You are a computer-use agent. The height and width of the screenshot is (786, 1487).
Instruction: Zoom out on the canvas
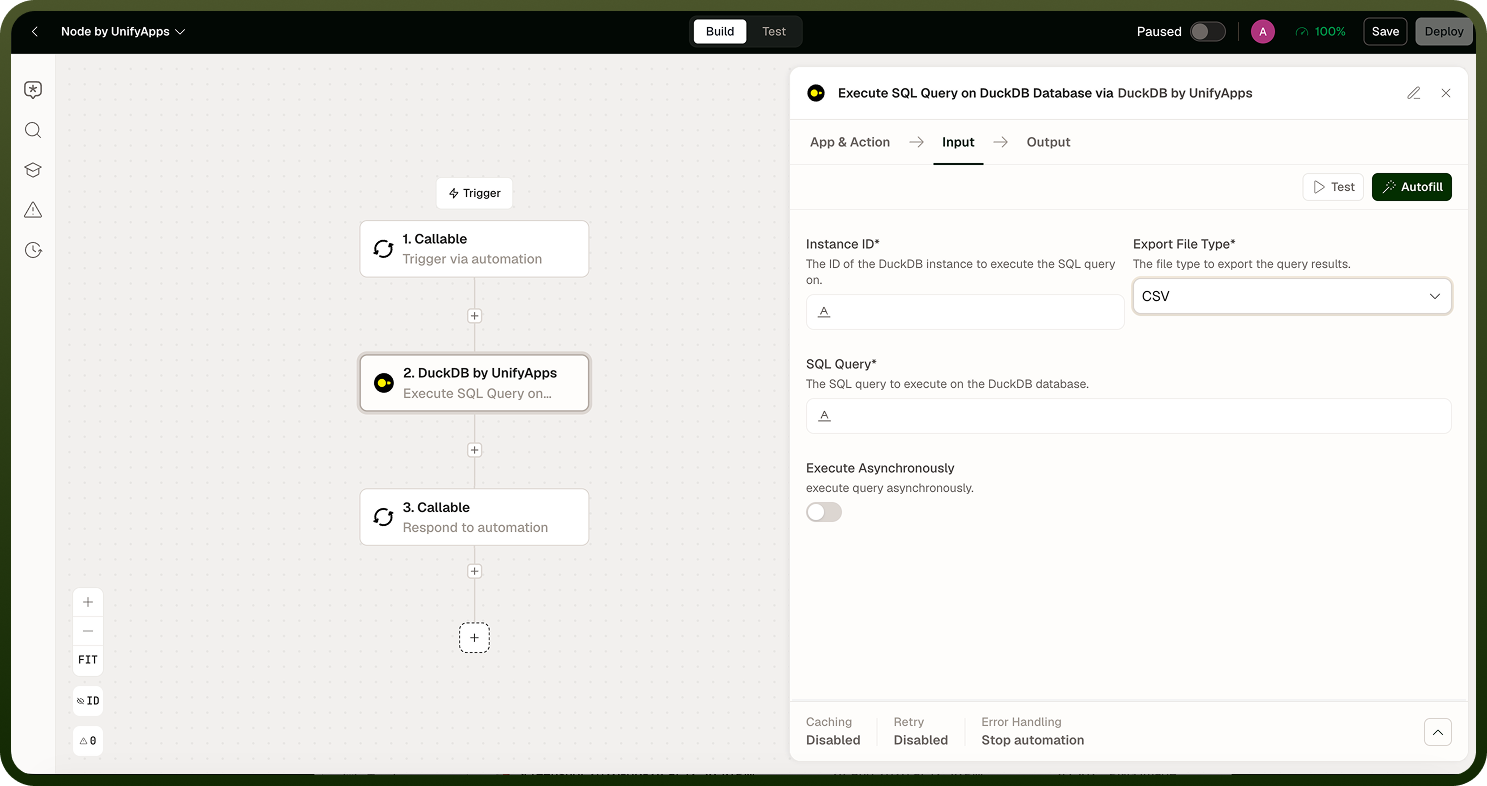click(88, 631)
